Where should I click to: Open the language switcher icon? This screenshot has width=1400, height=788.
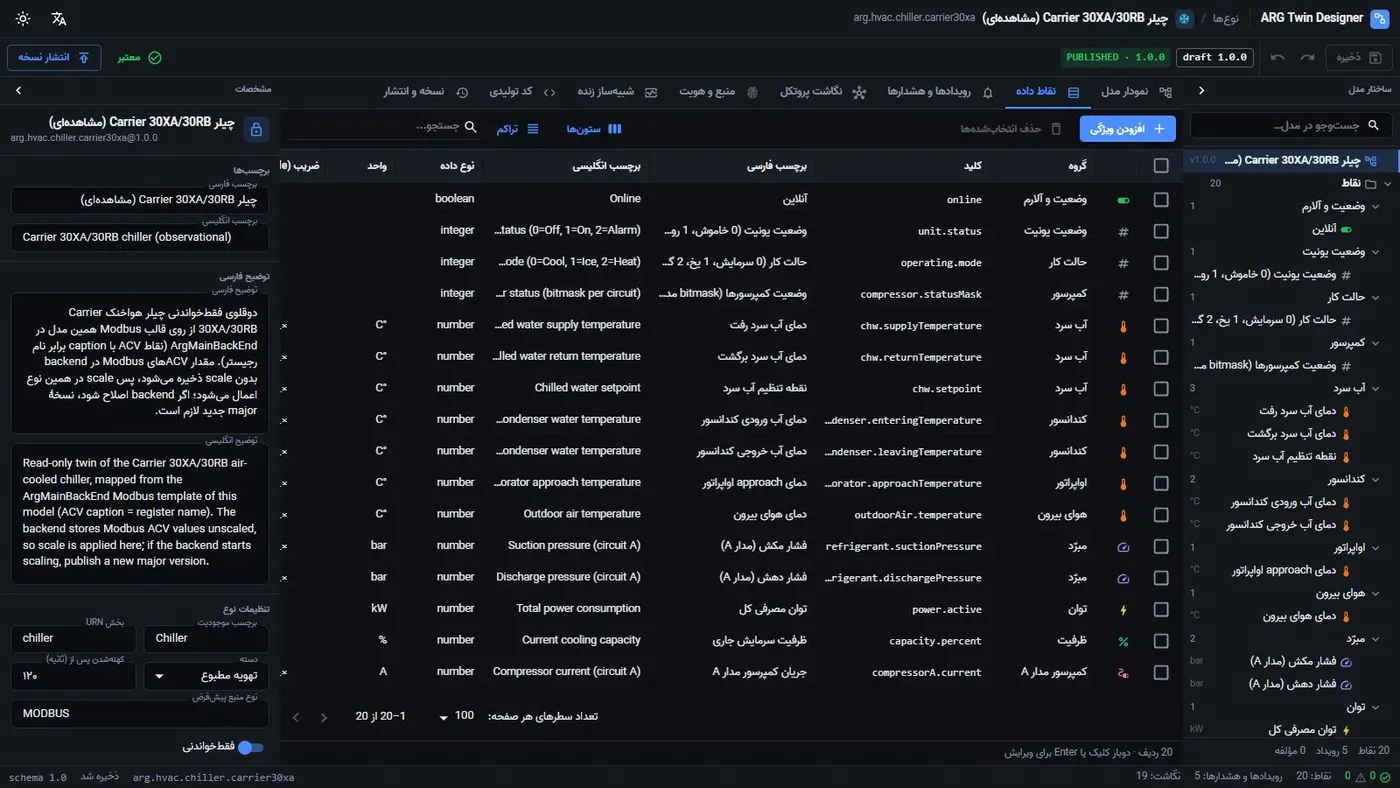(59, 18)
